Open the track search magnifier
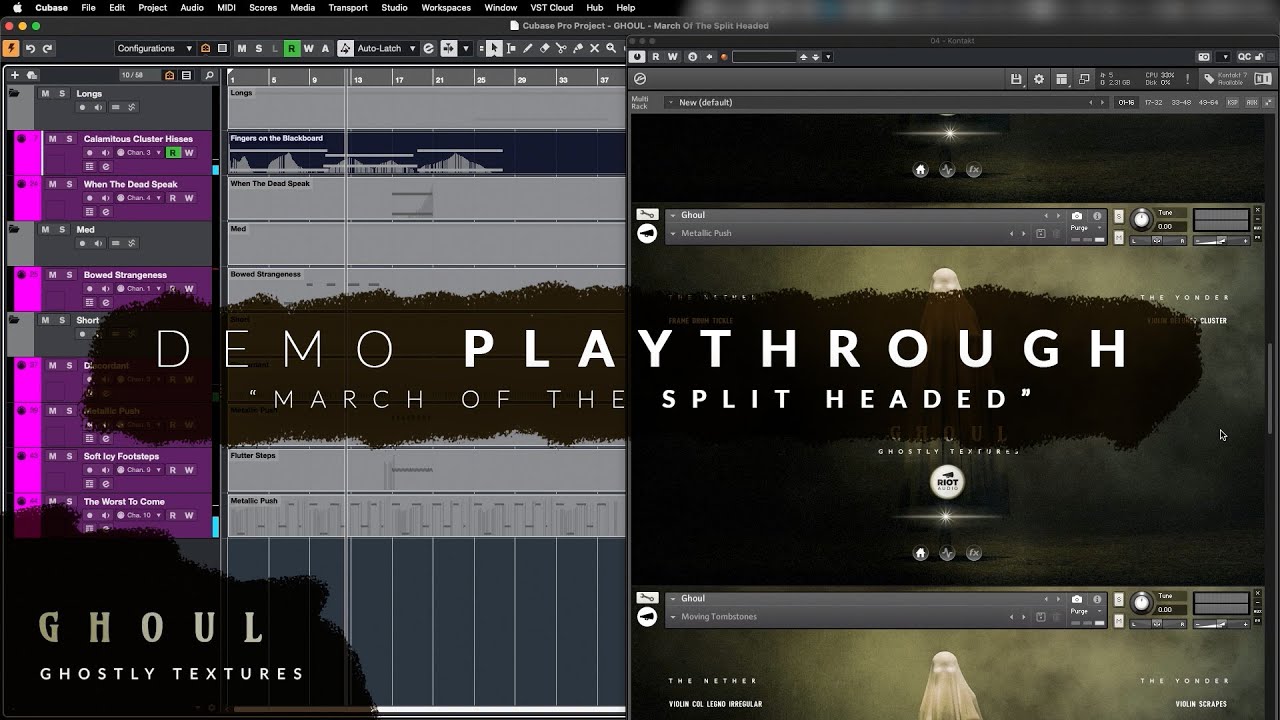Image resolution: width=1280 pixels, height=720 pixels. pyautogui.click(x=209, y=75)
